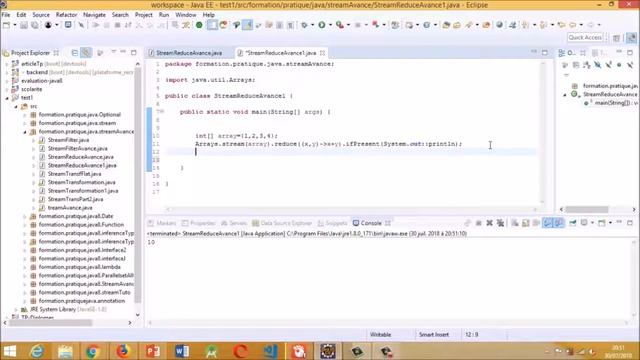
Task: Click the Console output value 10
Action: tap(151, 242)
